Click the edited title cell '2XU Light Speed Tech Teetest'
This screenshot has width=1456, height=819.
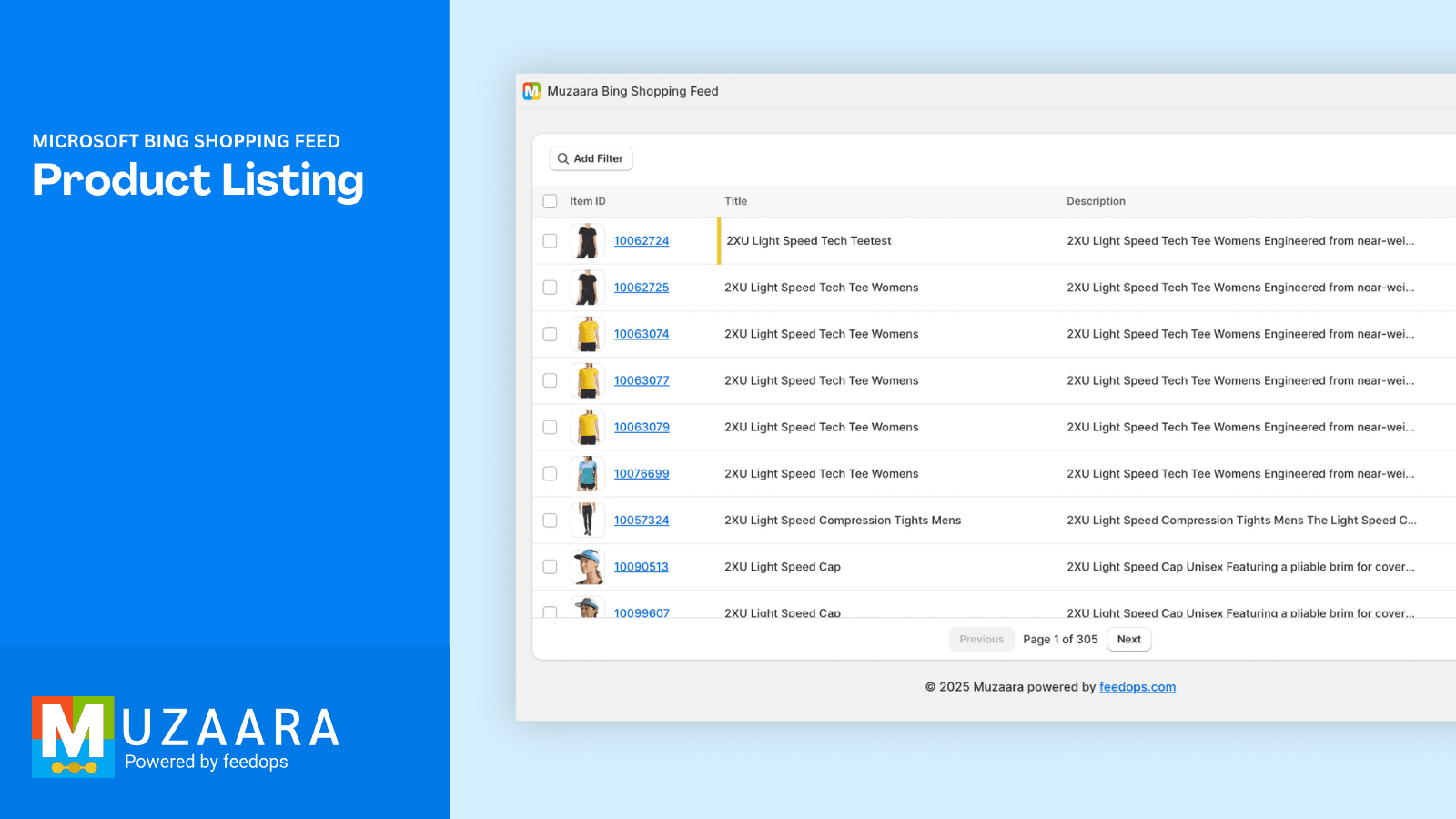click(x=808, y=241)
